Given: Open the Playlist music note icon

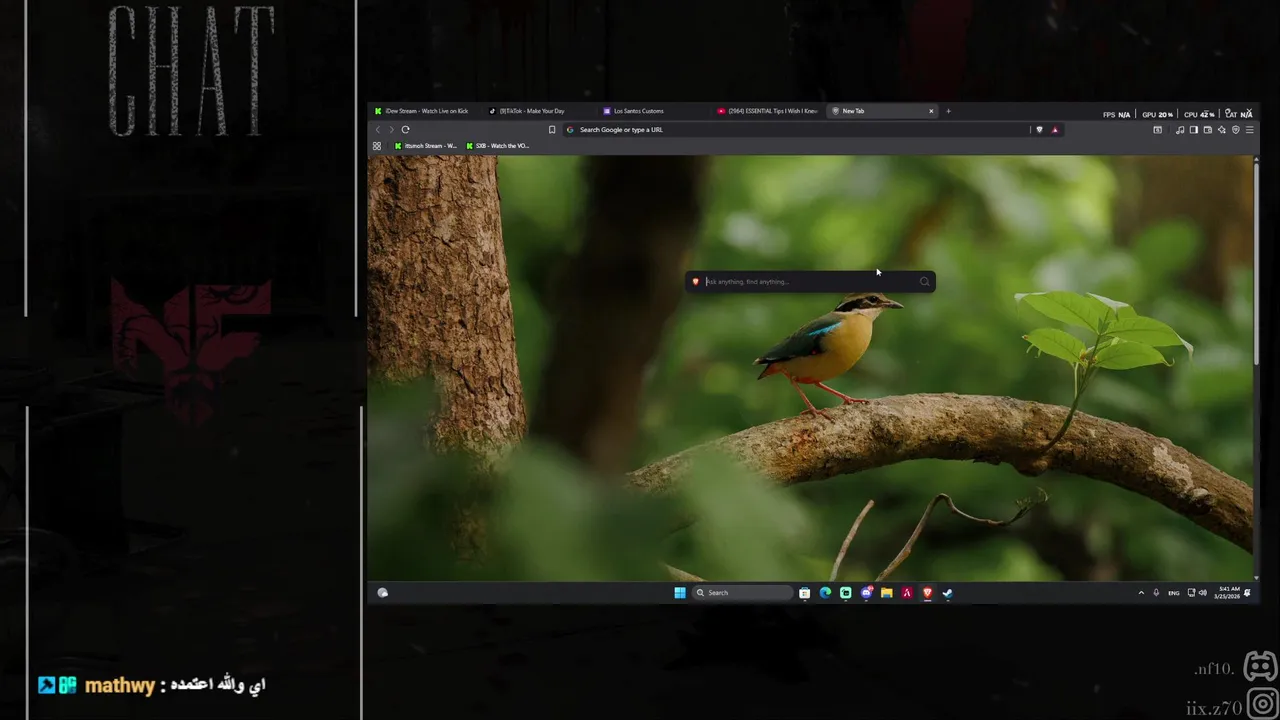Looking at the screenshot, I should click(x=1180, y=130).
